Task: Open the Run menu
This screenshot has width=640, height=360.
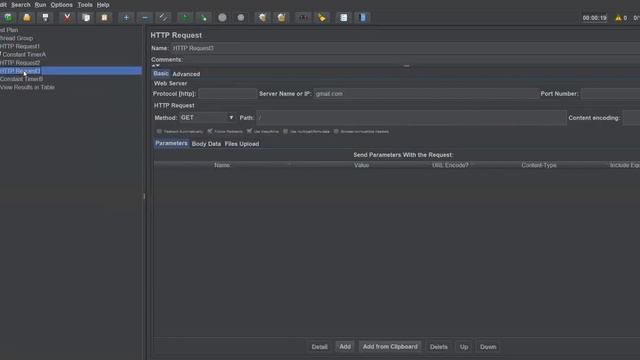Action: pos(40,5)
